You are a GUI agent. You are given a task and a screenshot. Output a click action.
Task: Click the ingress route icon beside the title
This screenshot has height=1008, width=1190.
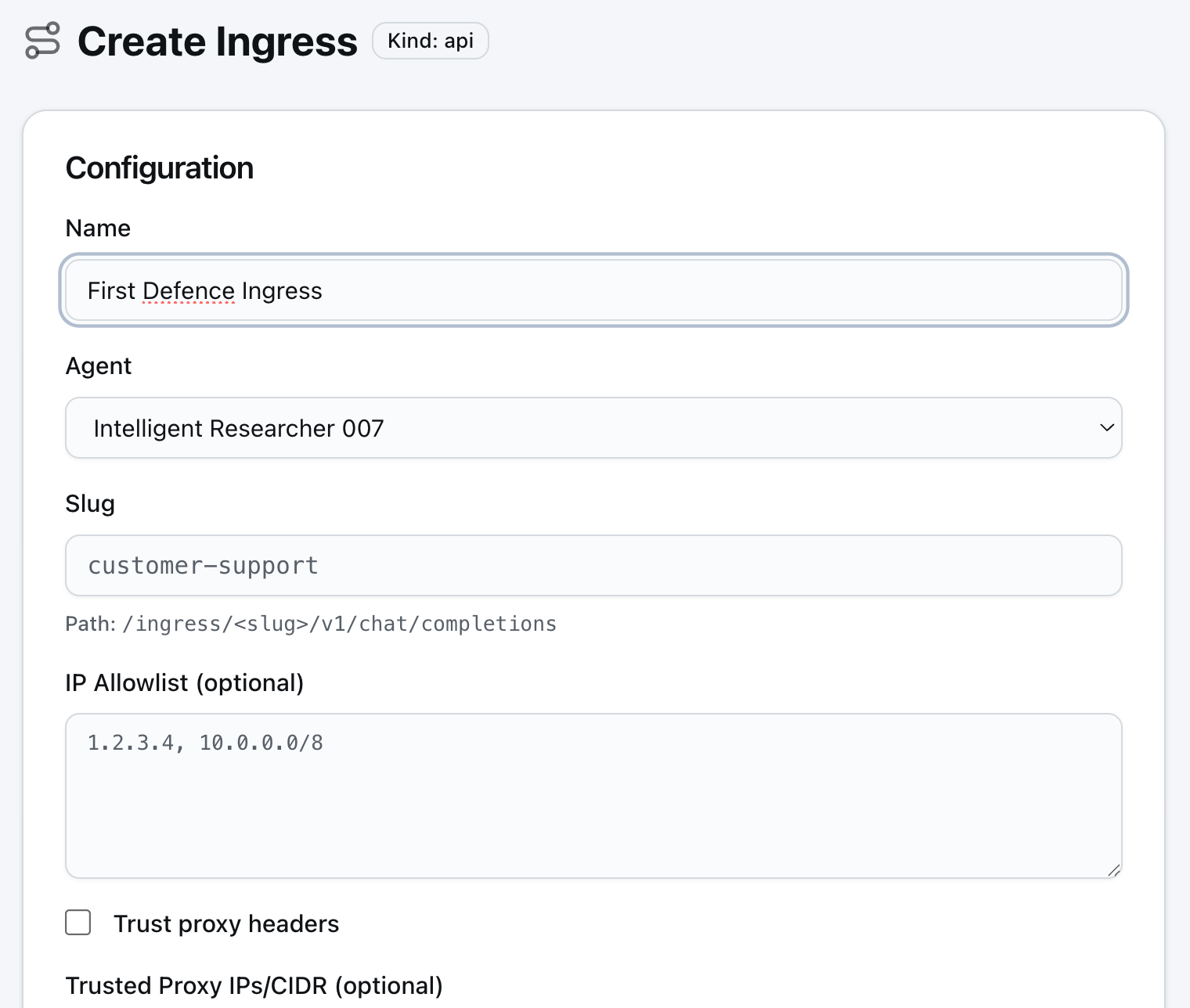42,41
